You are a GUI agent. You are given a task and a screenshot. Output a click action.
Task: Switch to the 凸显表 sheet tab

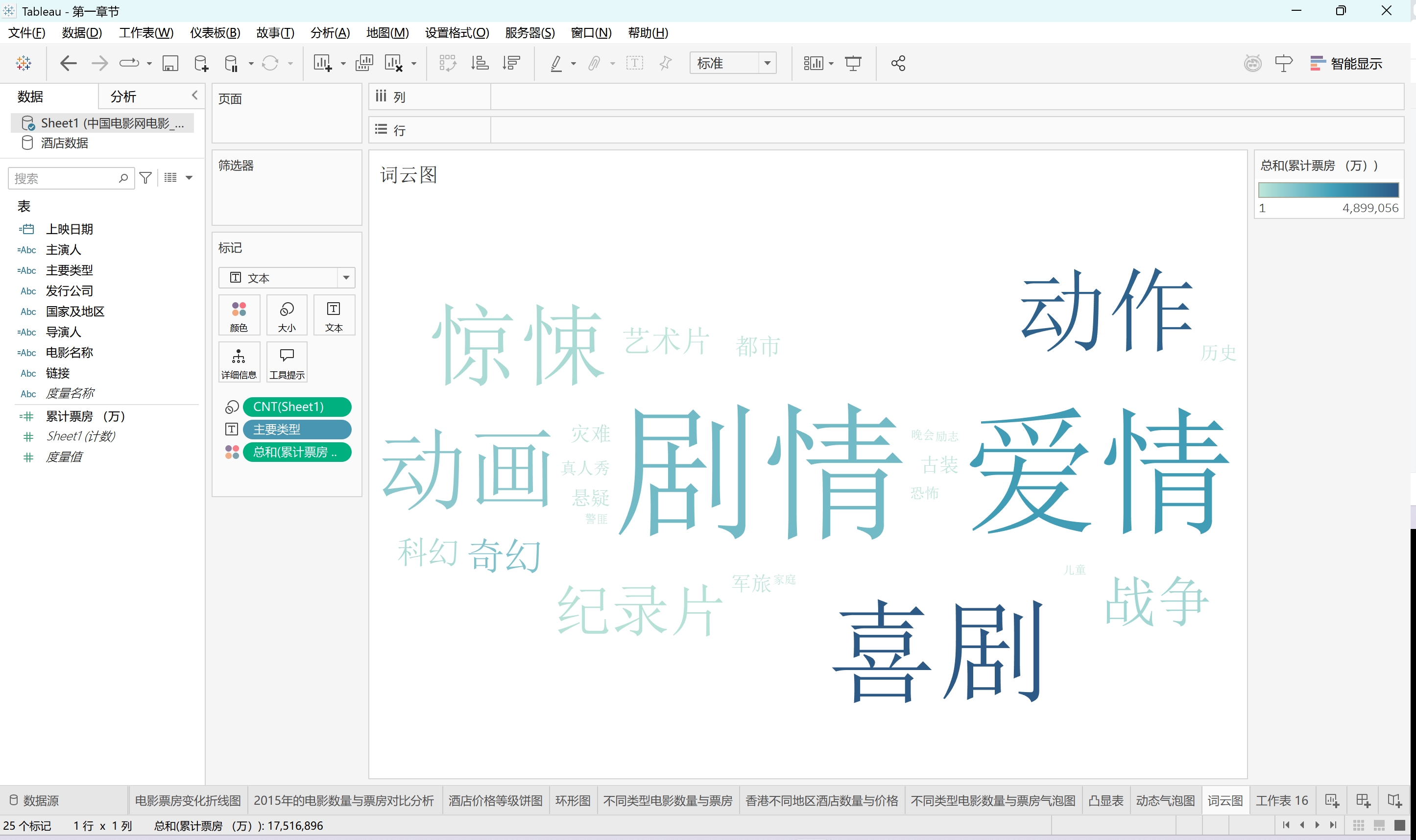[x=1105, y=800]
